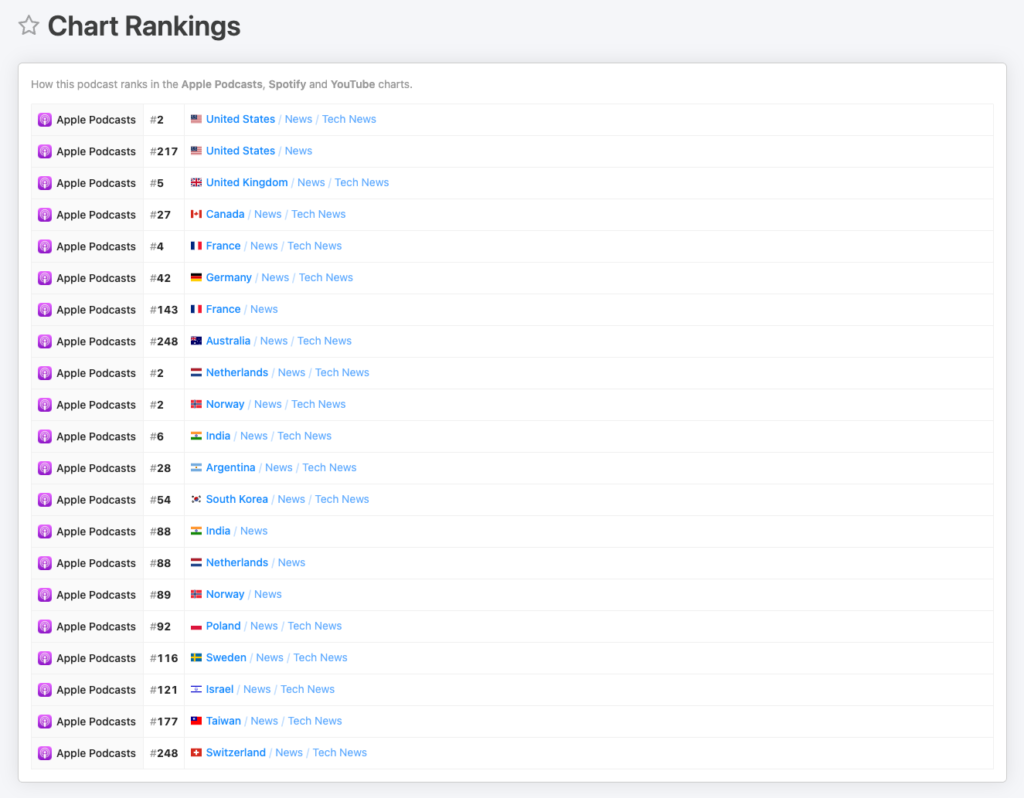
Task: Click the Switzerland flag icon
Action: pos(195,752)
